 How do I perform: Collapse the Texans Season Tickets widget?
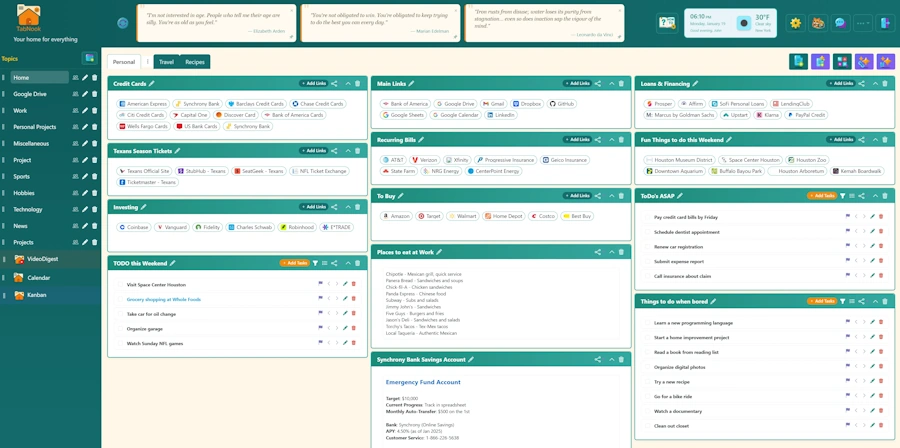(348, 151)
